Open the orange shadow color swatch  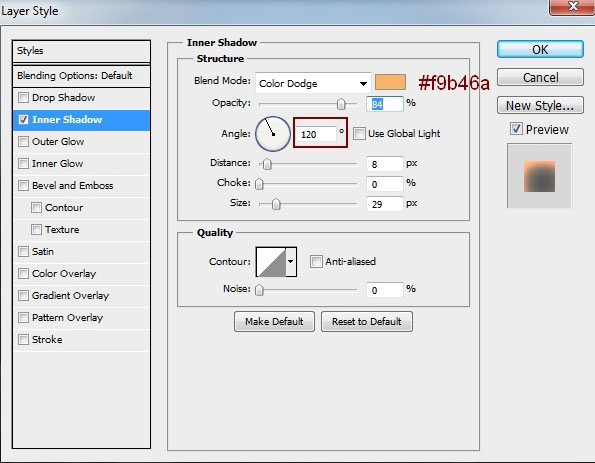tap(390, 82)
